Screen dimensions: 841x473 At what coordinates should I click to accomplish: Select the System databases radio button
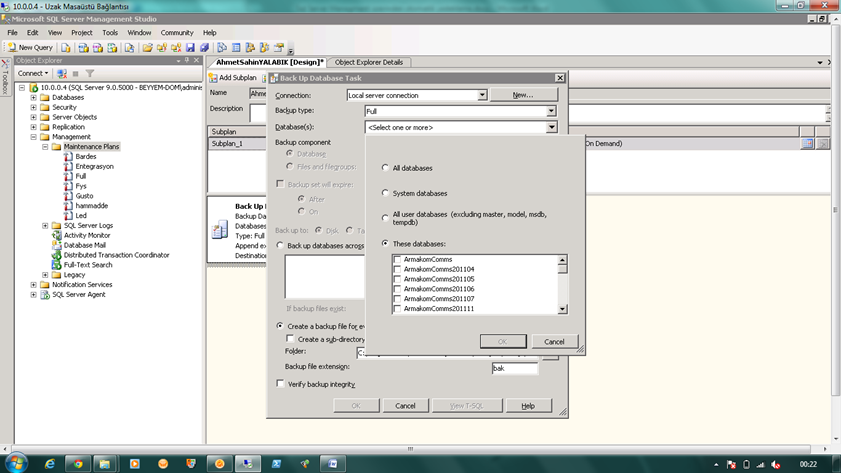coord(385,193)
